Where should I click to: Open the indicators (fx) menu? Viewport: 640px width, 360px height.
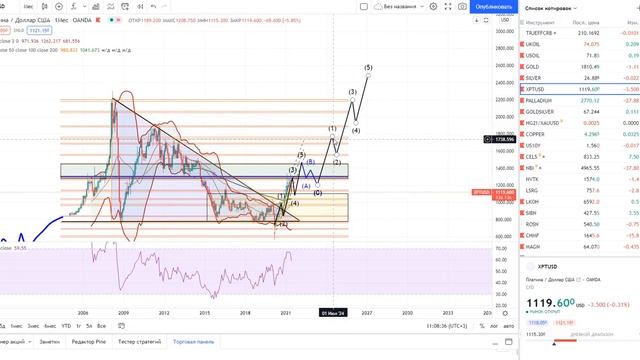(x=73, y=7)
